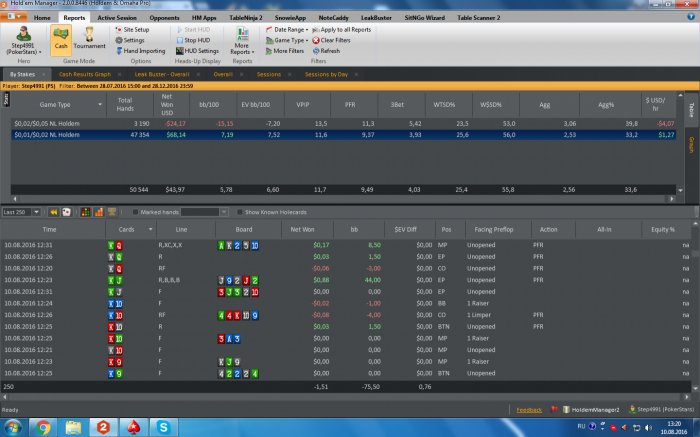
Task: Open Game Type filter dropdown
Action: pos(287,40)
